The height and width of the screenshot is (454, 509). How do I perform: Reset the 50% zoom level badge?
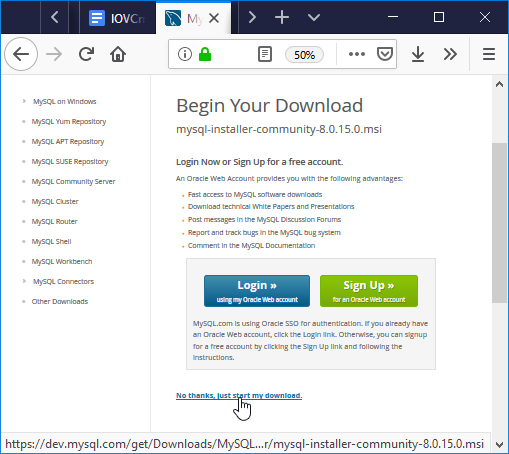304,55
